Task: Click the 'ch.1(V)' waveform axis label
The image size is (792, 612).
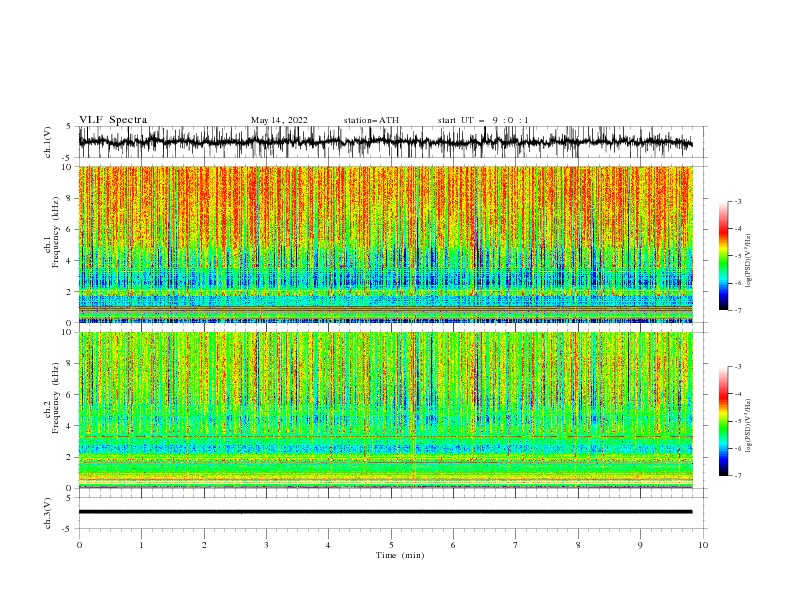Action: pos(48,142)
